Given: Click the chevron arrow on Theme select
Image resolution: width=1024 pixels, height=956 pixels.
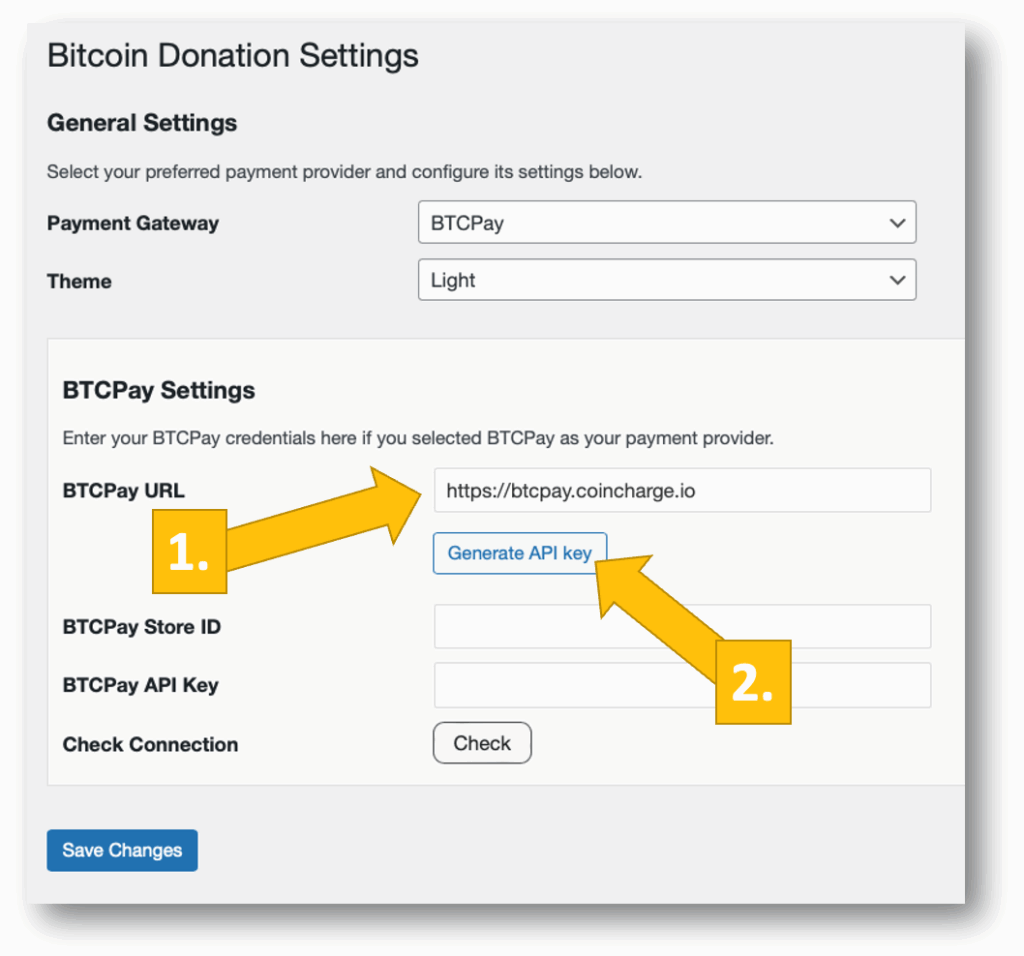Looking at the screenshot, I should tap(896, 281).
